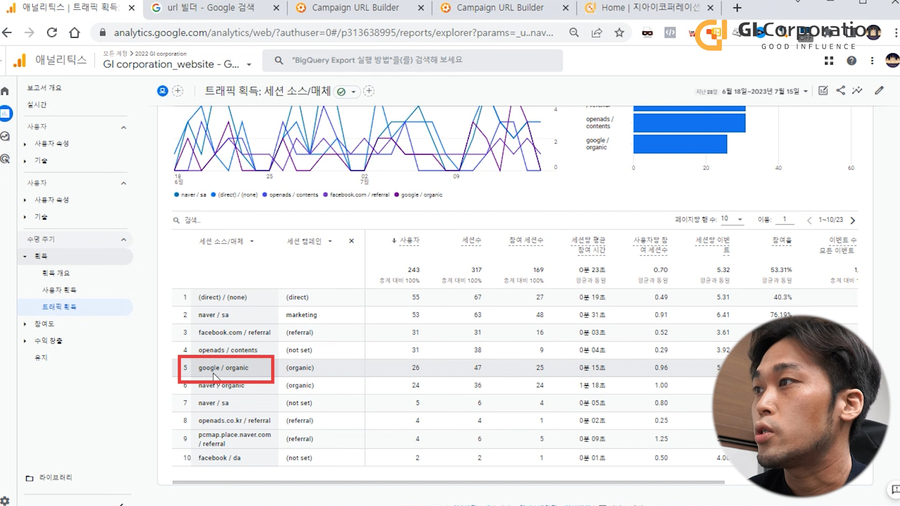Collapse the first 사용자 sidebar section
The height and width of the screenshot is (506, 900).
[x=123, y=127]
